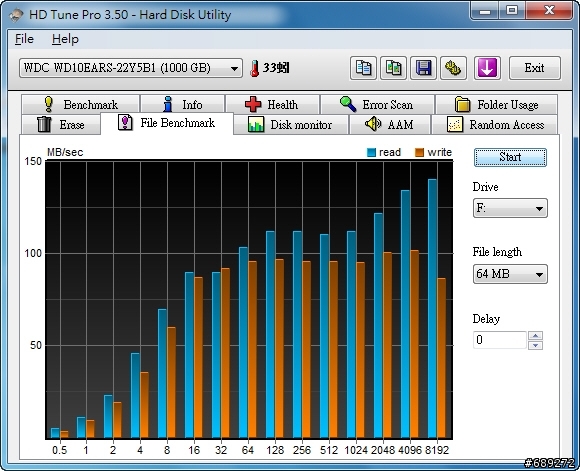Viewport: 580px width, 471px height.
Task: Switch to the Error Scan tab
Action: pyautogui.click(x=377, y=104)
